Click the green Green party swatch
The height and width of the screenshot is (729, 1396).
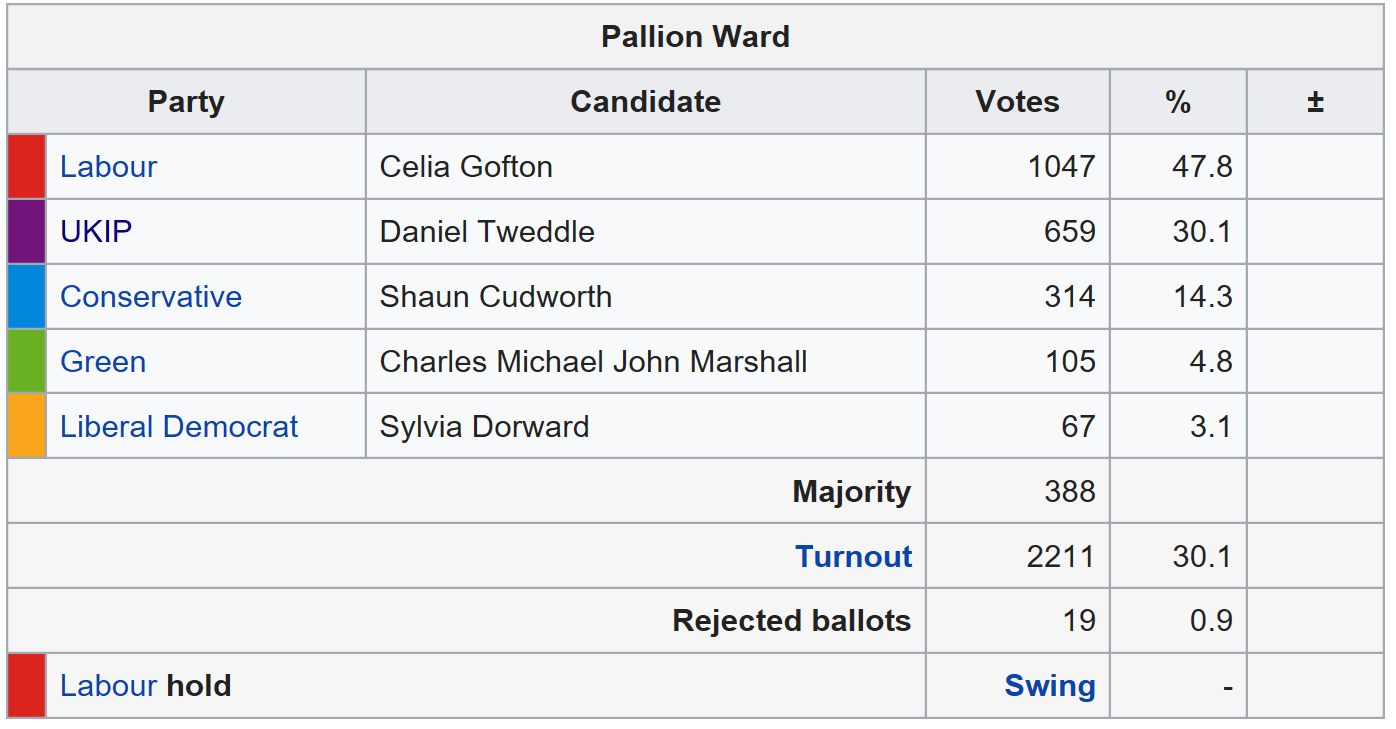[x=27, y=362]
